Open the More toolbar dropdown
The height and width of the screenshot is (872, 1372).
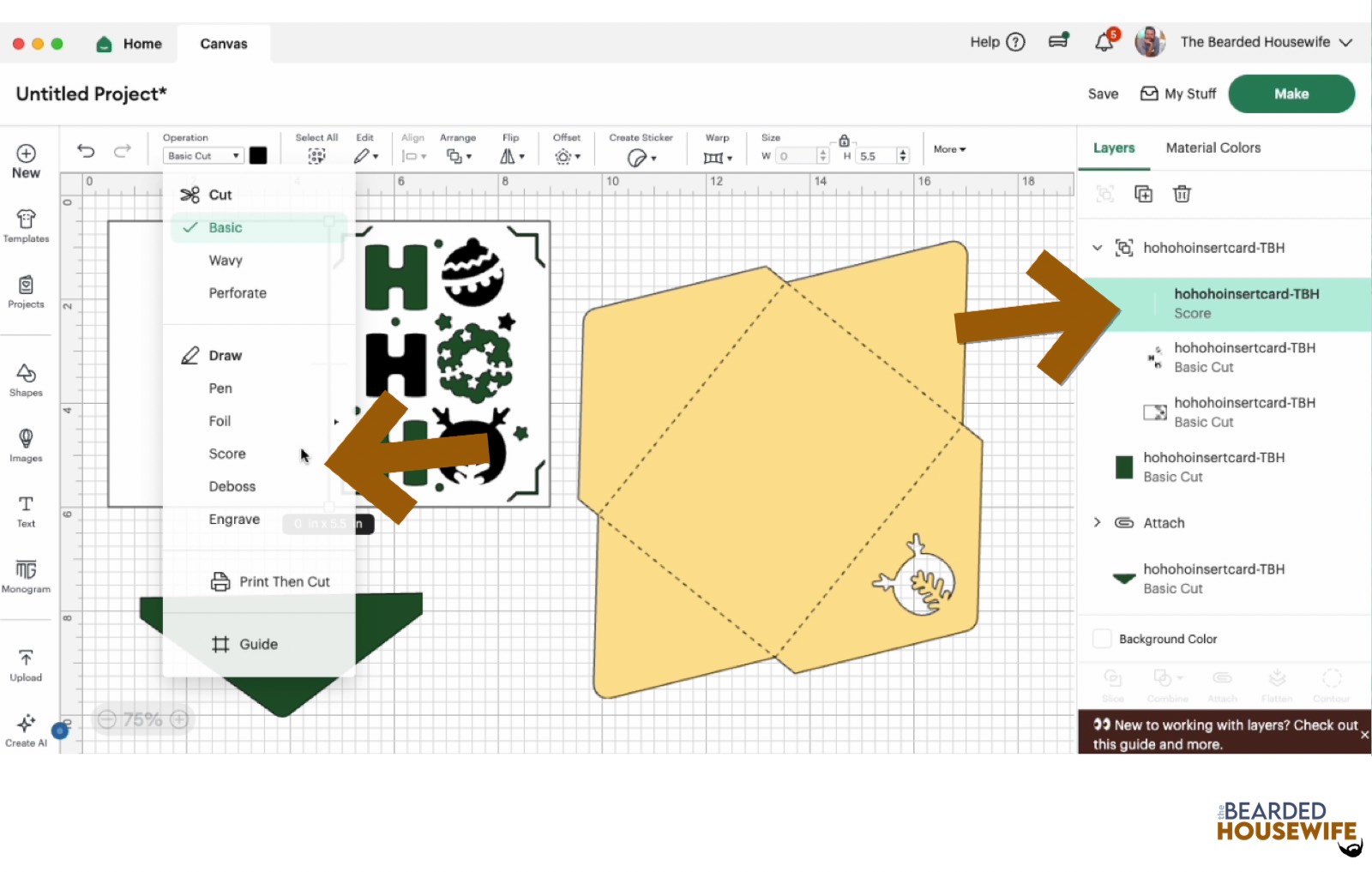pos(949,149)
